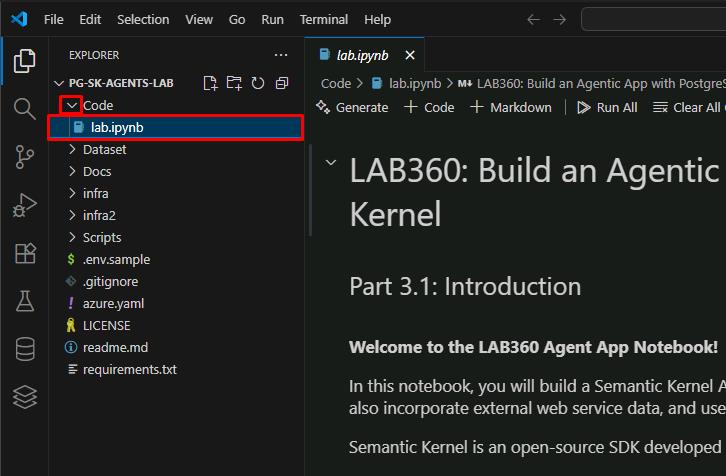Click the Explorer more actions ellipsis
Screen dimensions: 726x476
coord(281,55)
